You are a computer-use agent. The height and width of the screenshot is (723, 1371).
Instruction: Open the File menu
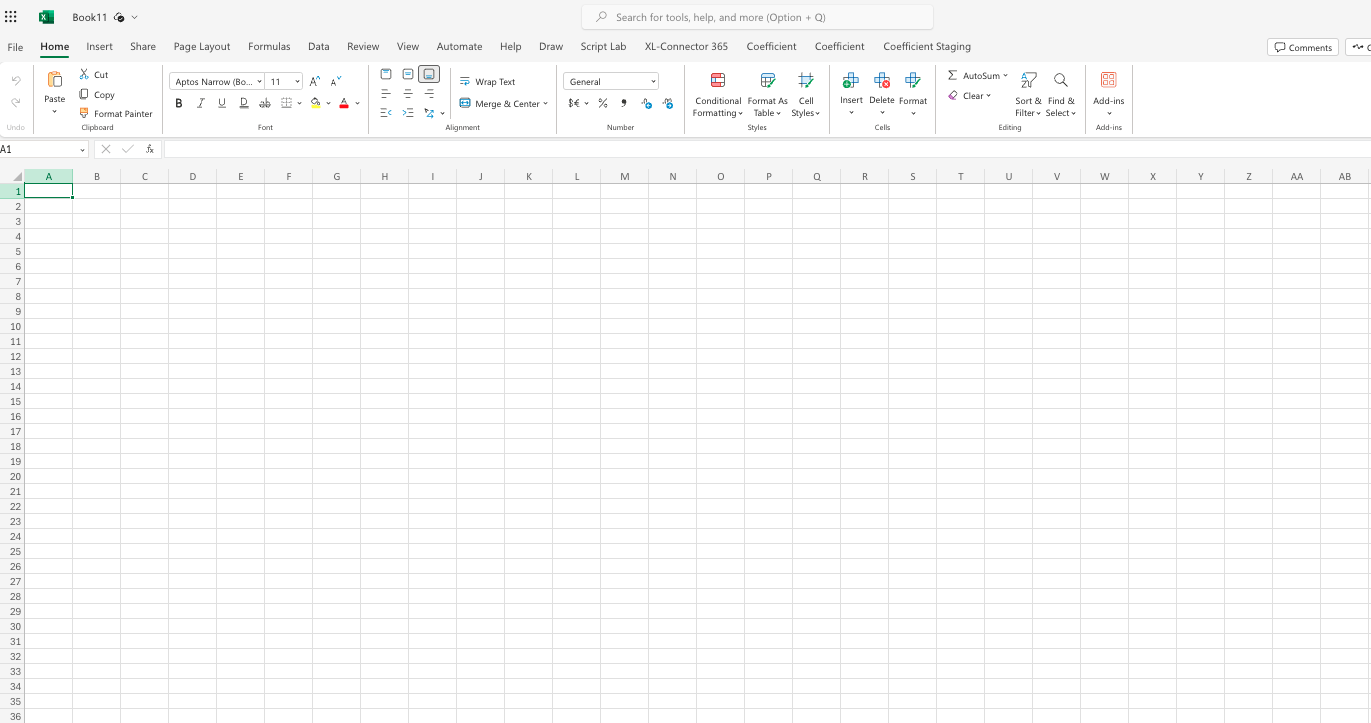(x=15, y=47)
